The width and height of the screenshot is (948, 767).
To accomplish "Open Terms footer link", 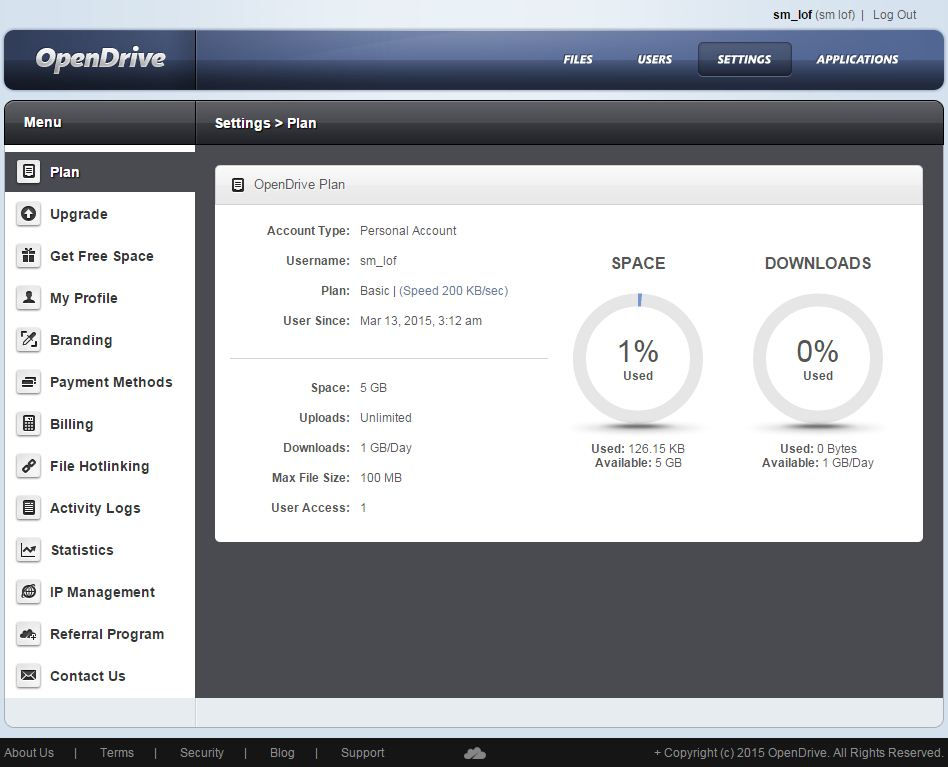I will click(x=117, y=752).
